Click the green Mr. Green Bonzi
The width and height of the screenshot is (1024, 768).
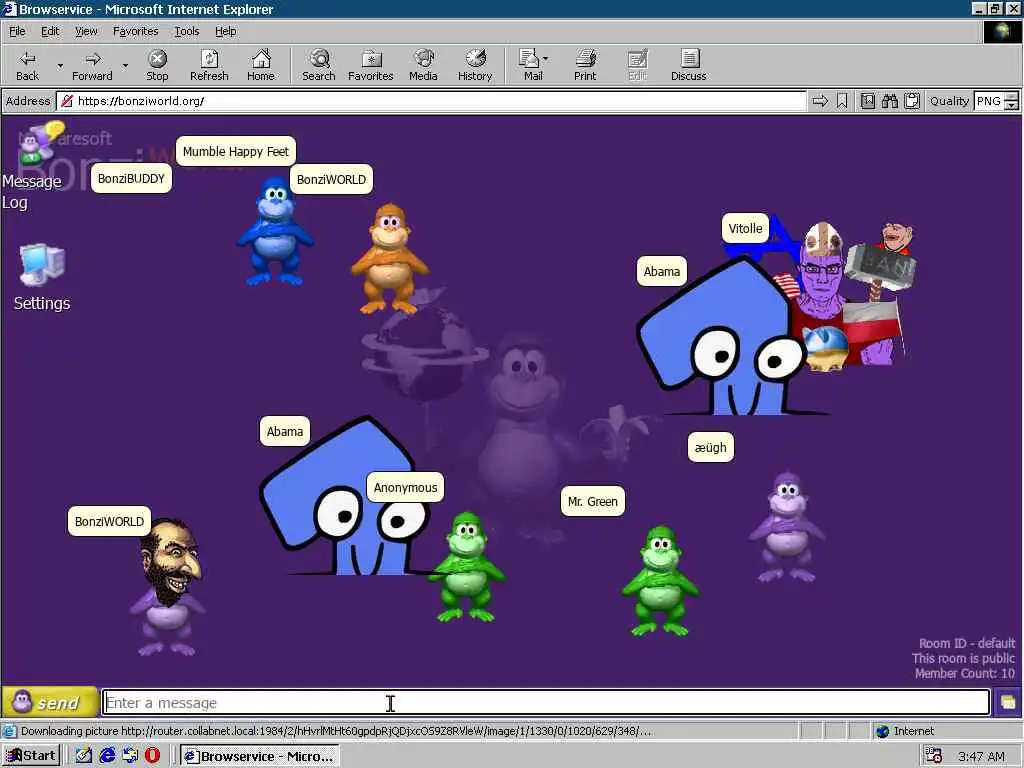pos(660,581)
